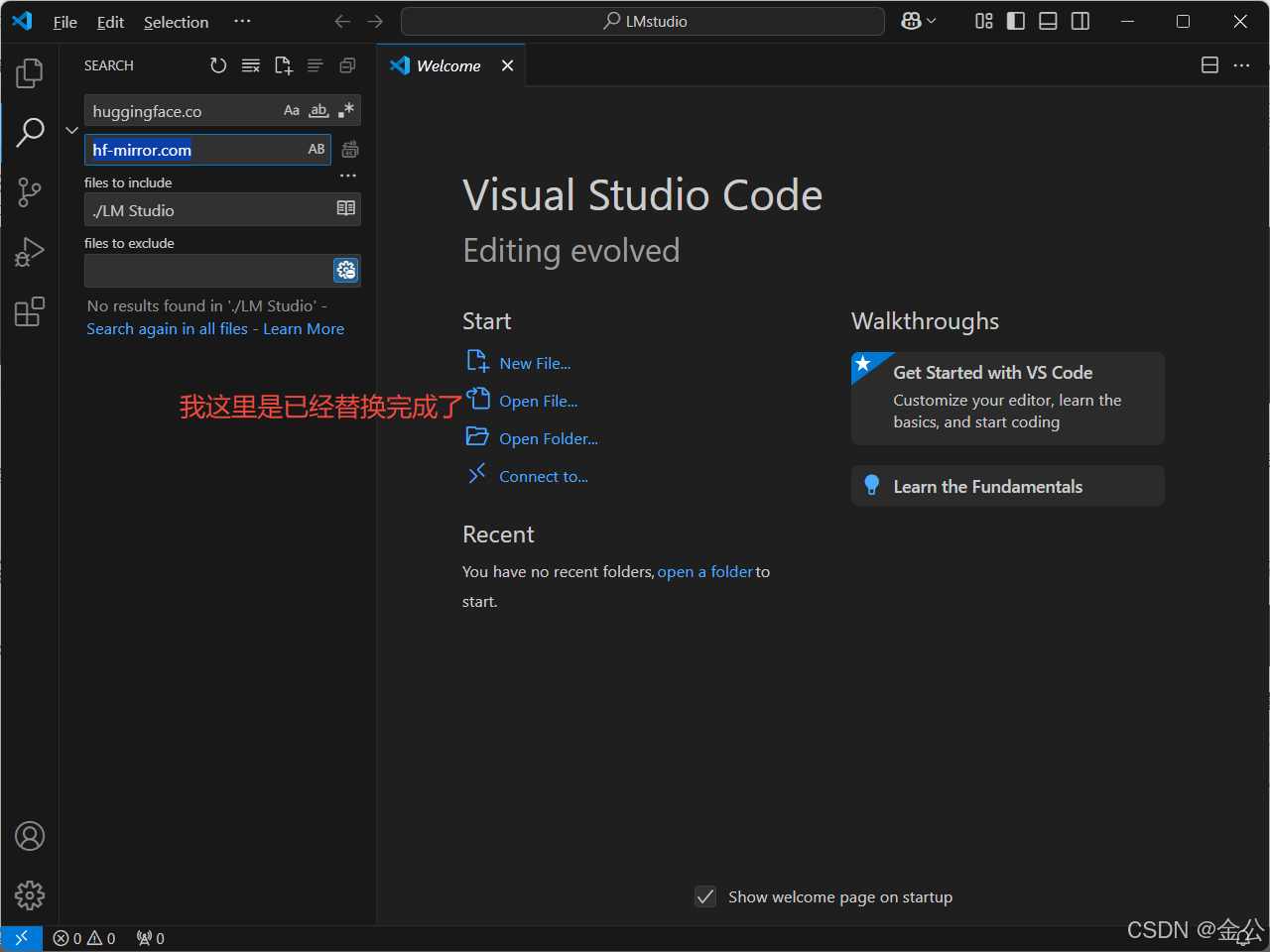Image resolution: width=1270 pixels, height=952 pixels.
Task: Toggle the bottom panel visibility
Action: (1048, 22)
